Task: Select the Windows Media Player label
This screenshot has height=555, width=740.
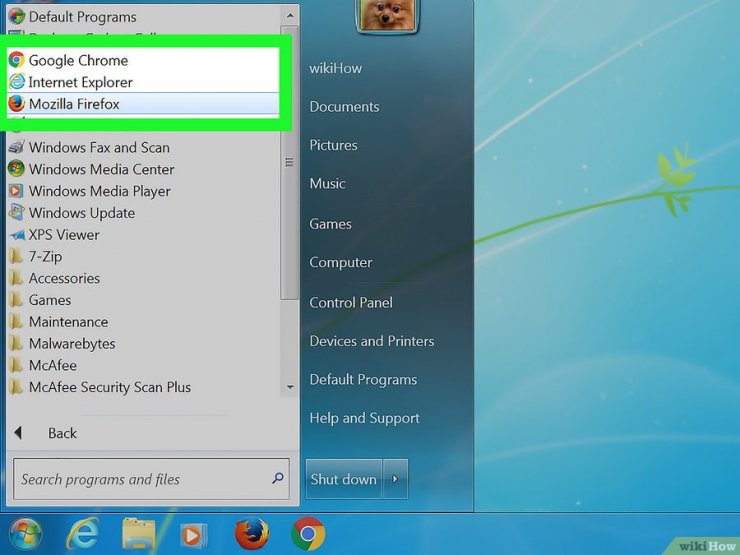Action: click(x=100, y=191)
